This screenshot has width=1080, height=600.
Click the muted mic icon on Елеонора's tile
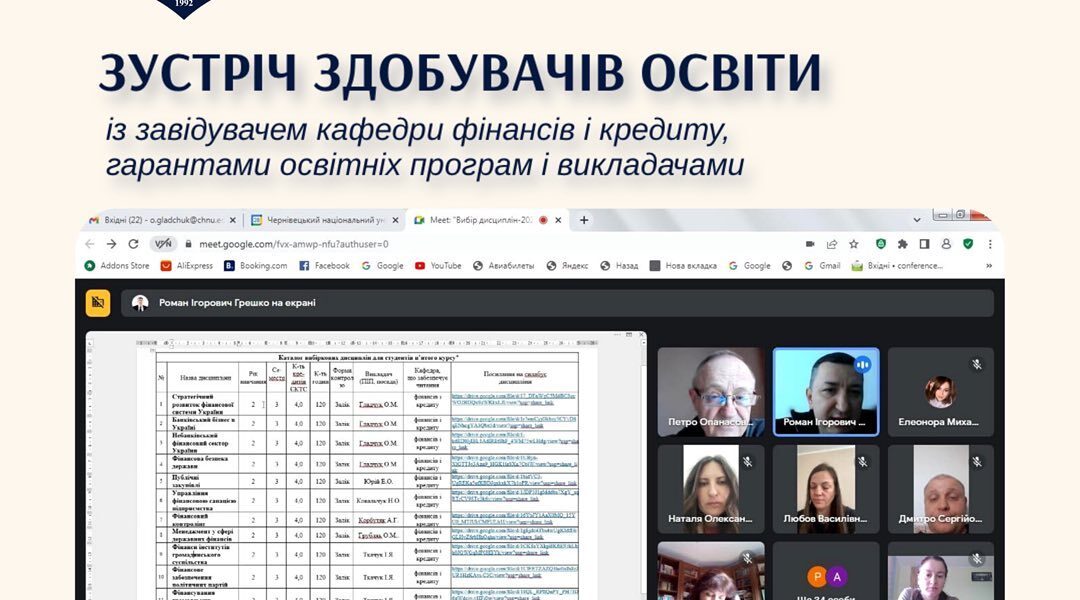point(977,364)
